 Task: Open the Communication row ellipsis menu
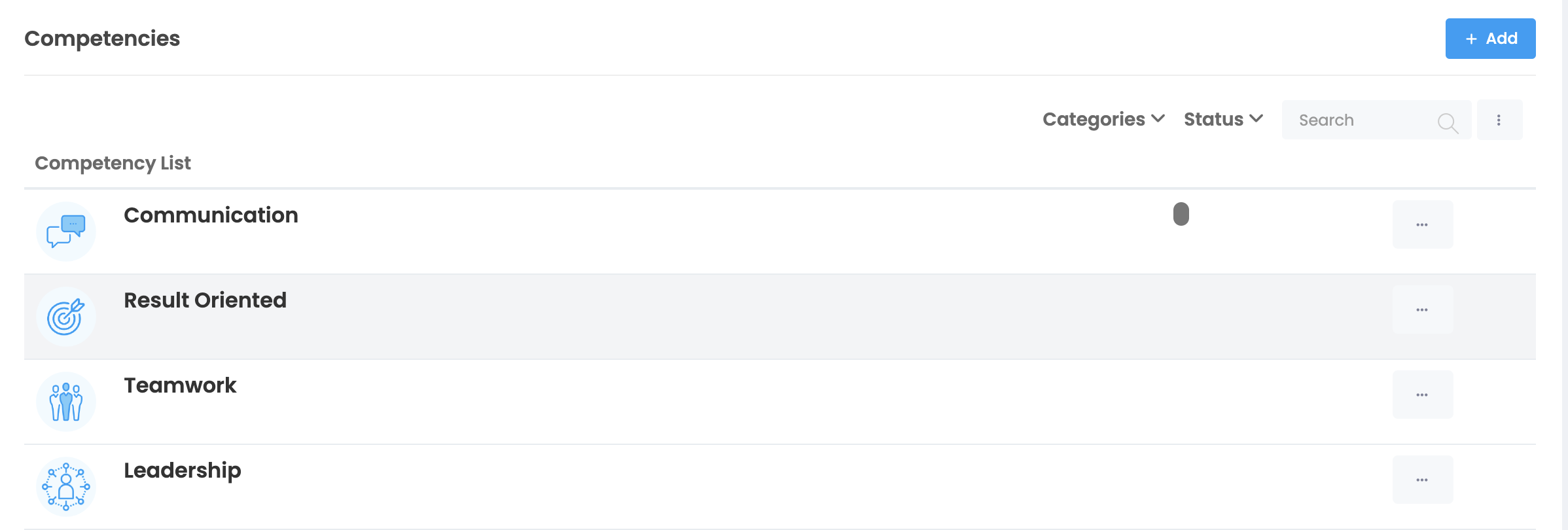click(x=1422, y=224)
